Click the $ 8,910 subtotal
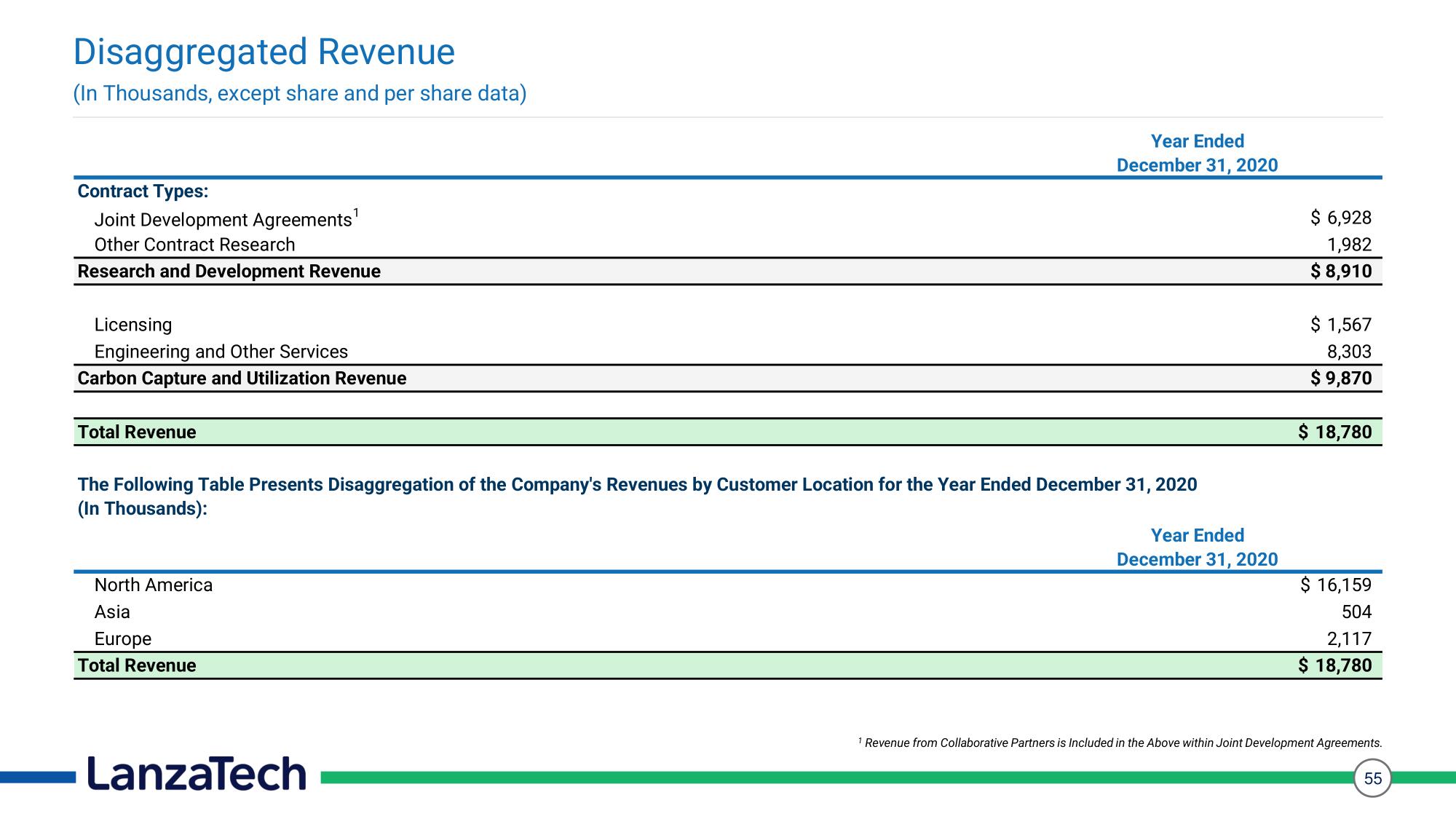Screen dimensions: 1456x819 pos(1340,272)
